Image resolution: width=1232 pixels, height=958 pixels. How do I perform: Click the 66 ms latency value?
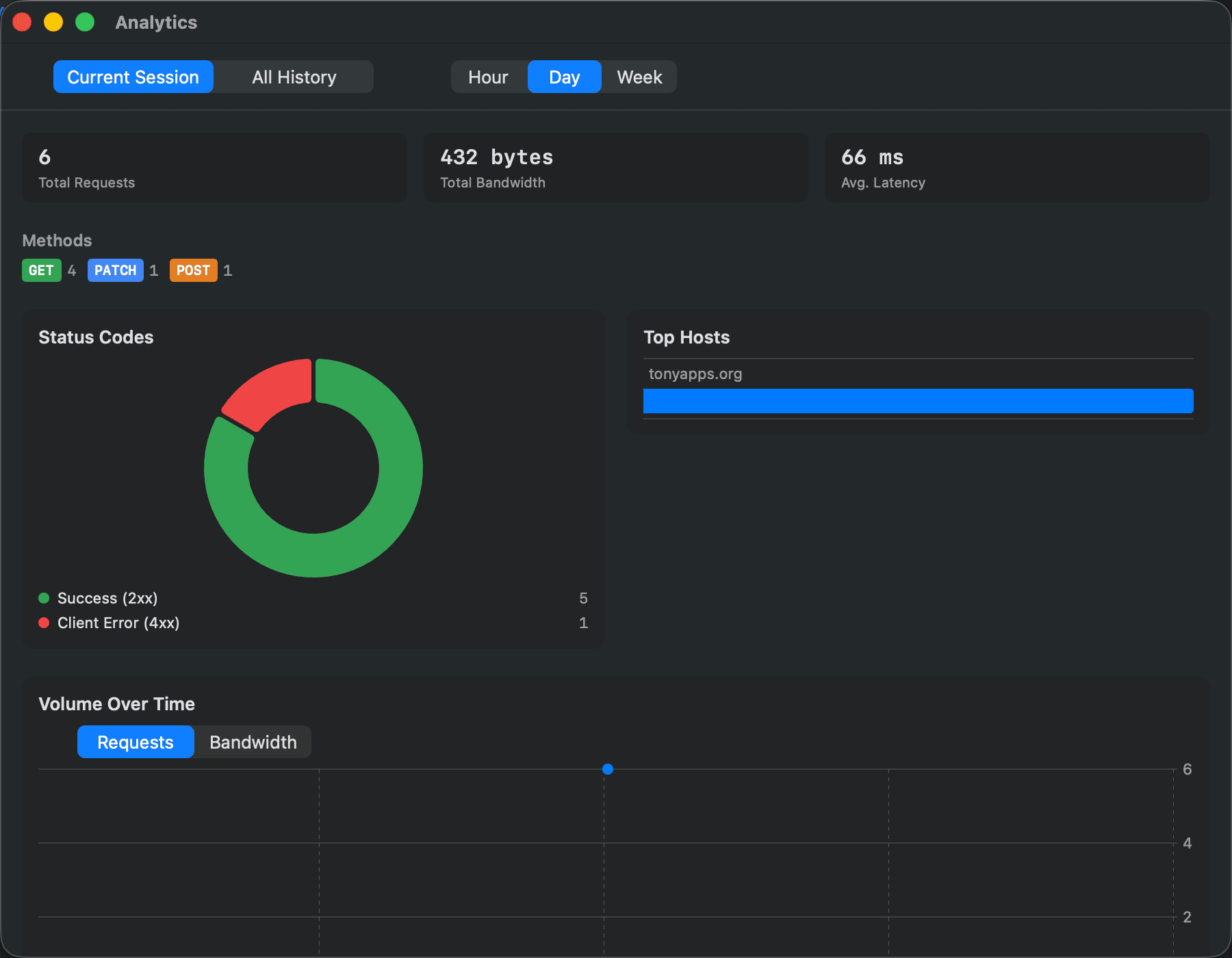tap(873, 157)
